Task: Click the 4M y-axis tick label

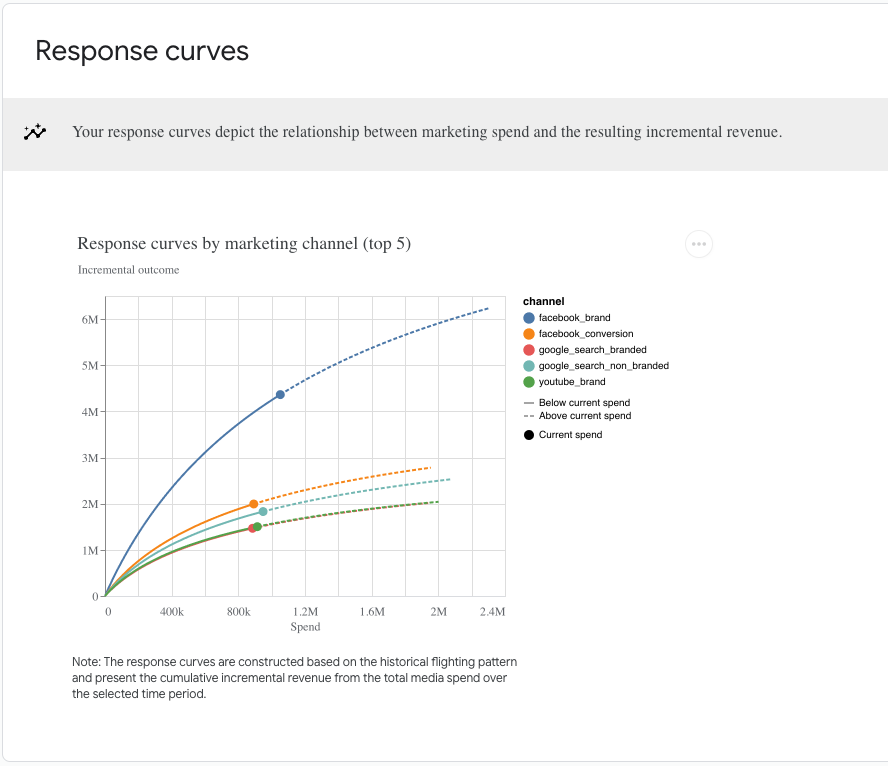Action: (x=90, y=412)
